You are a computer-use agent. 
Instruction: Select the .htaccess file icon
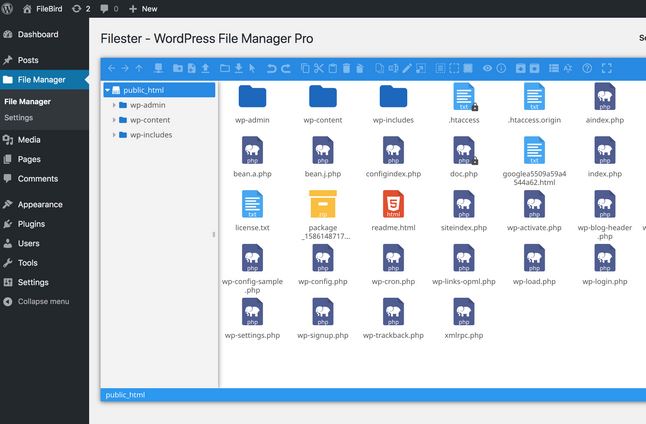[x=464, y=97]
